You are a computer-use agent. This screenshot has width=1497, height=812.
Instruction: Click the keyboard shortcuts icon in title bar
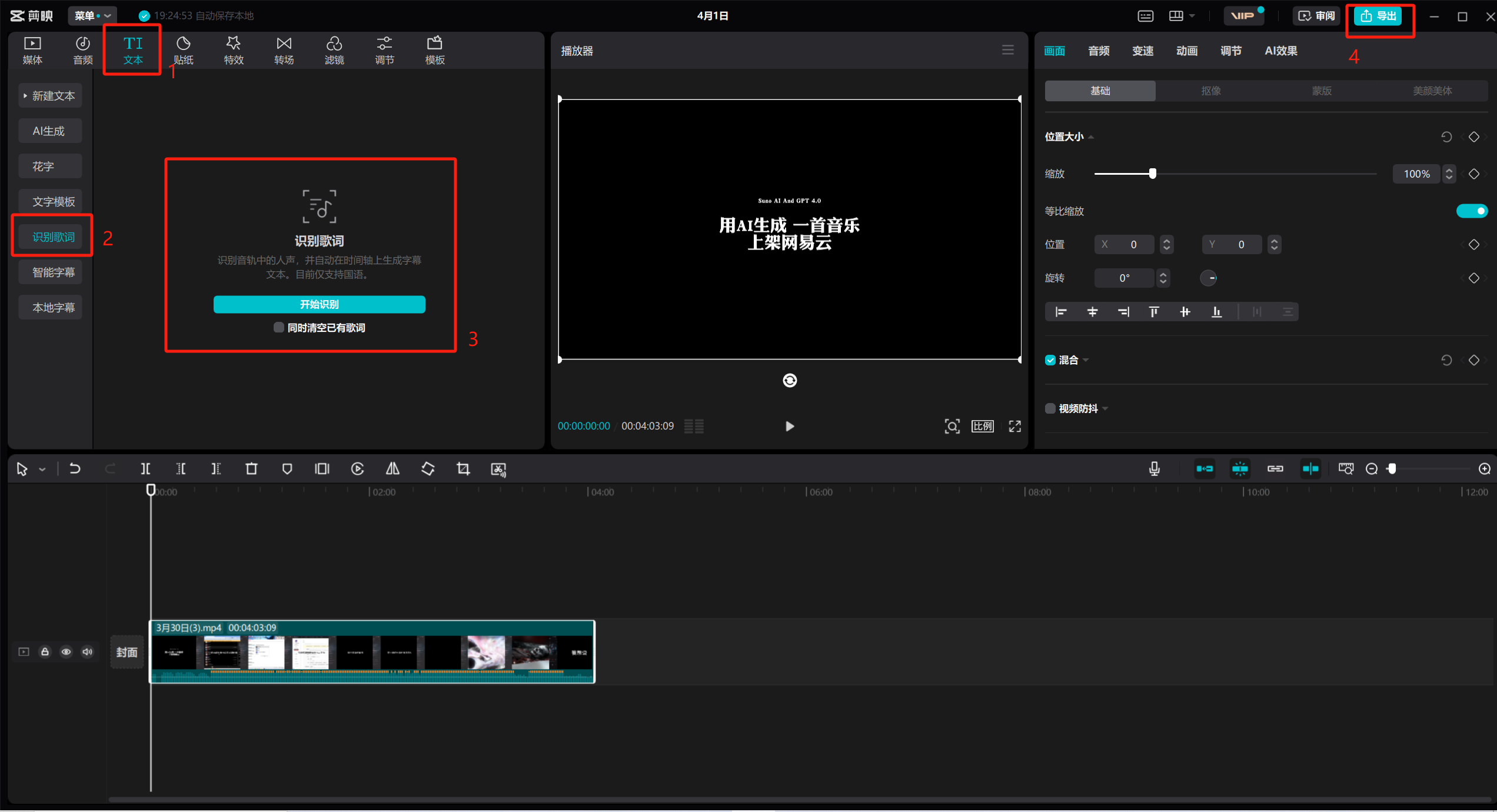click(1145, 16)
